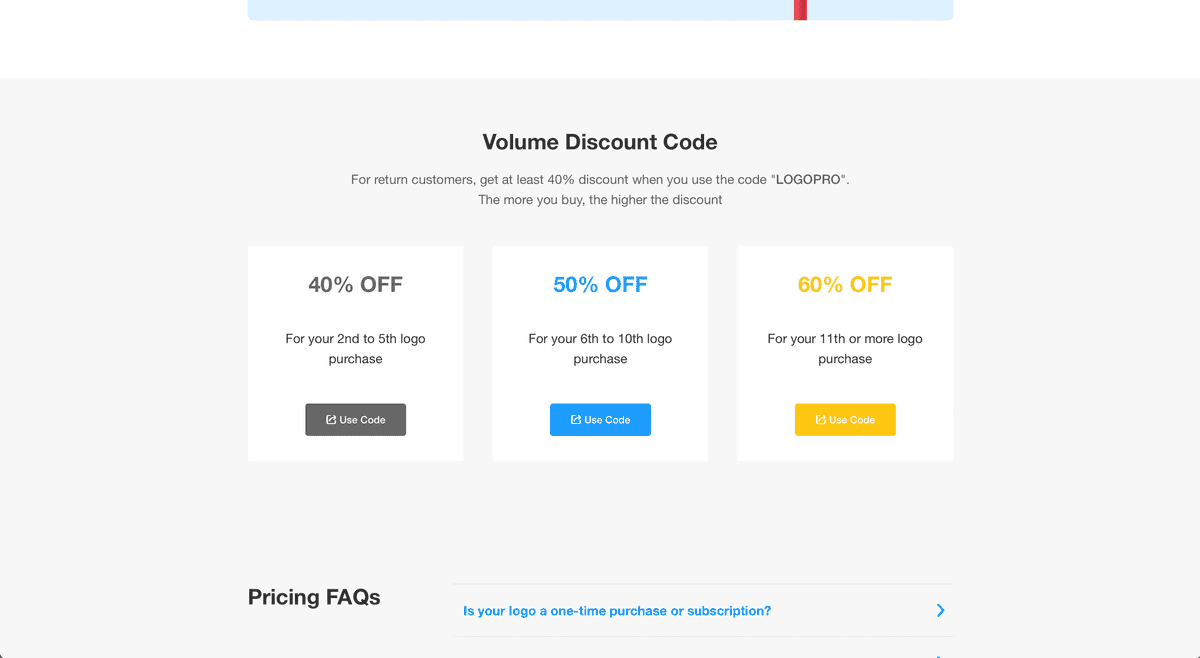Screen dimensions: 1200x658
Task: Click the "Volume Discount Code" heading
Action: tap(600, 142)
